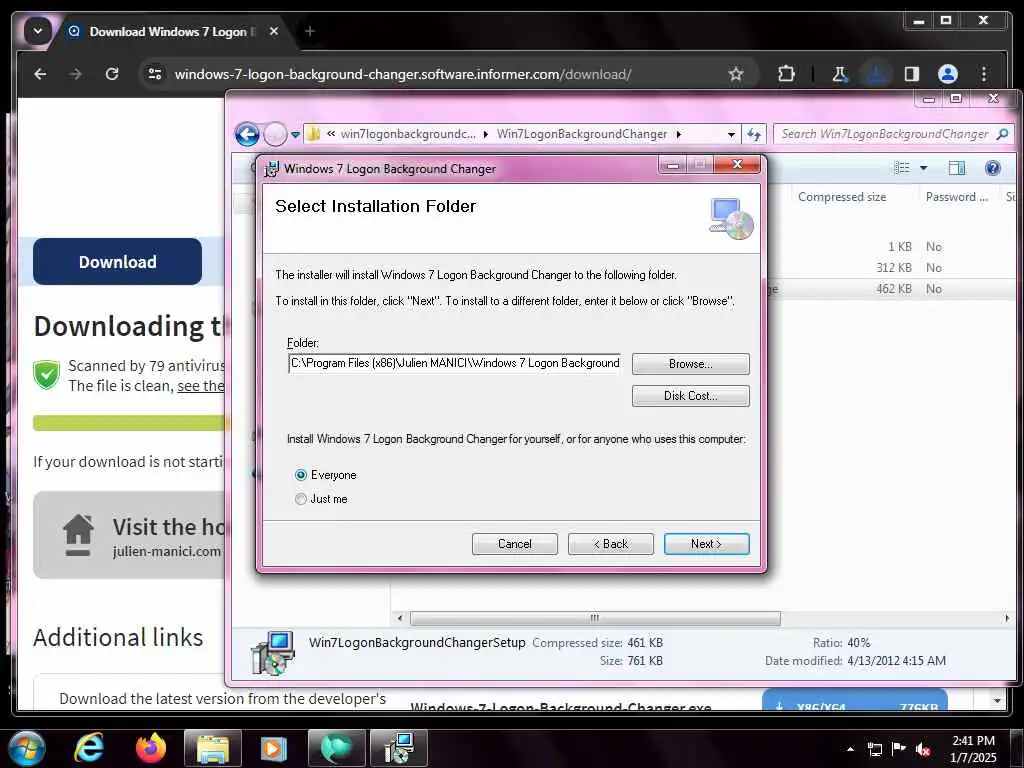Image resolution: width=1024 pixels, height=768 pixels.
Task: Refresh the Explorer folder view
Action: [754, 134]
